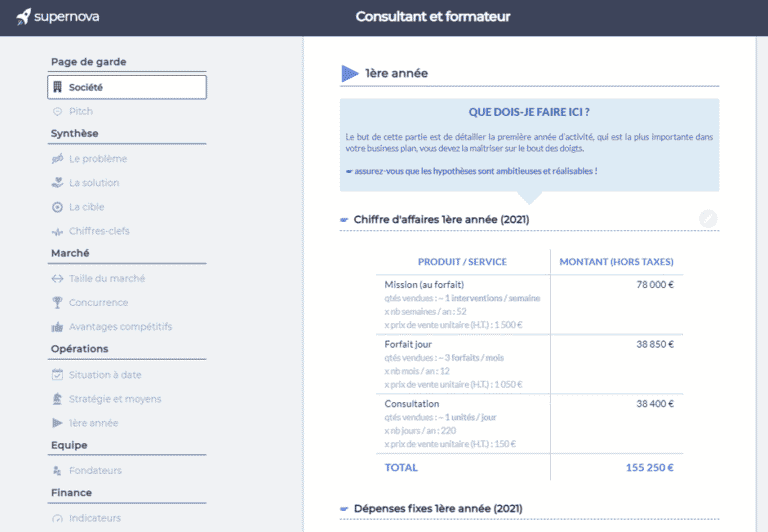Click the Supernova rocket logo
Screen dimensions: 768x532
[24, 17]
